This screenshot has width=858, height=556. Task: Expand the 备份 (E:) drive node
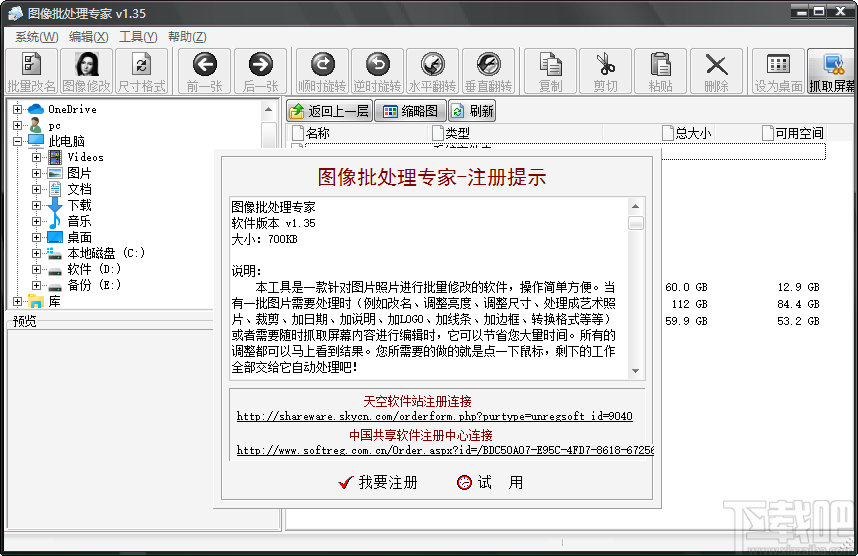tap(36, 285)
